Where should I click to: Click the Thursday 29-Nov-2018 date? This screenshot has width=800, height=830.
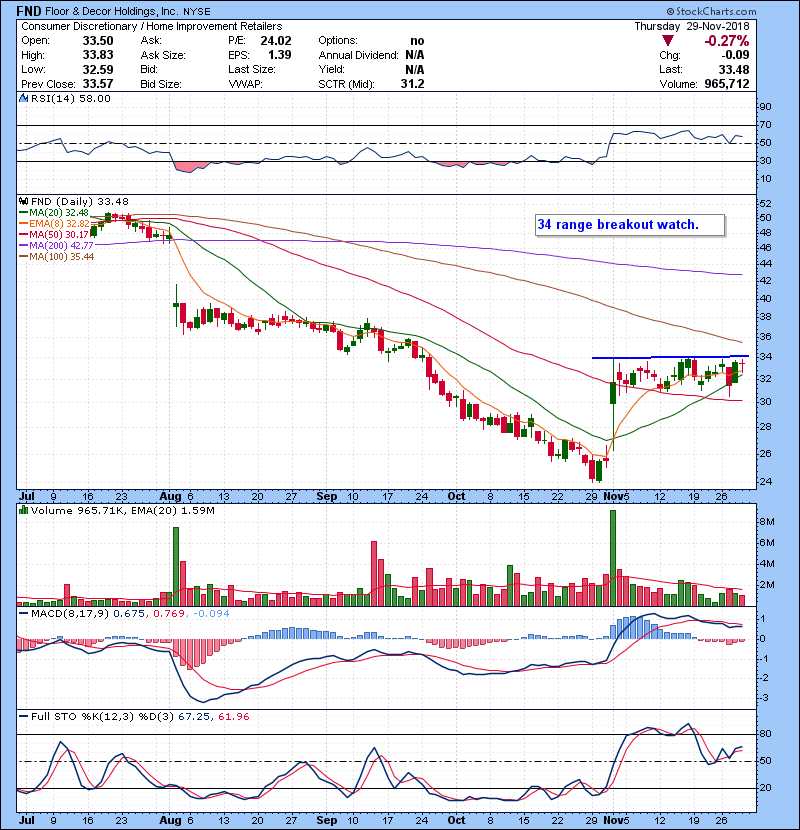691,26
